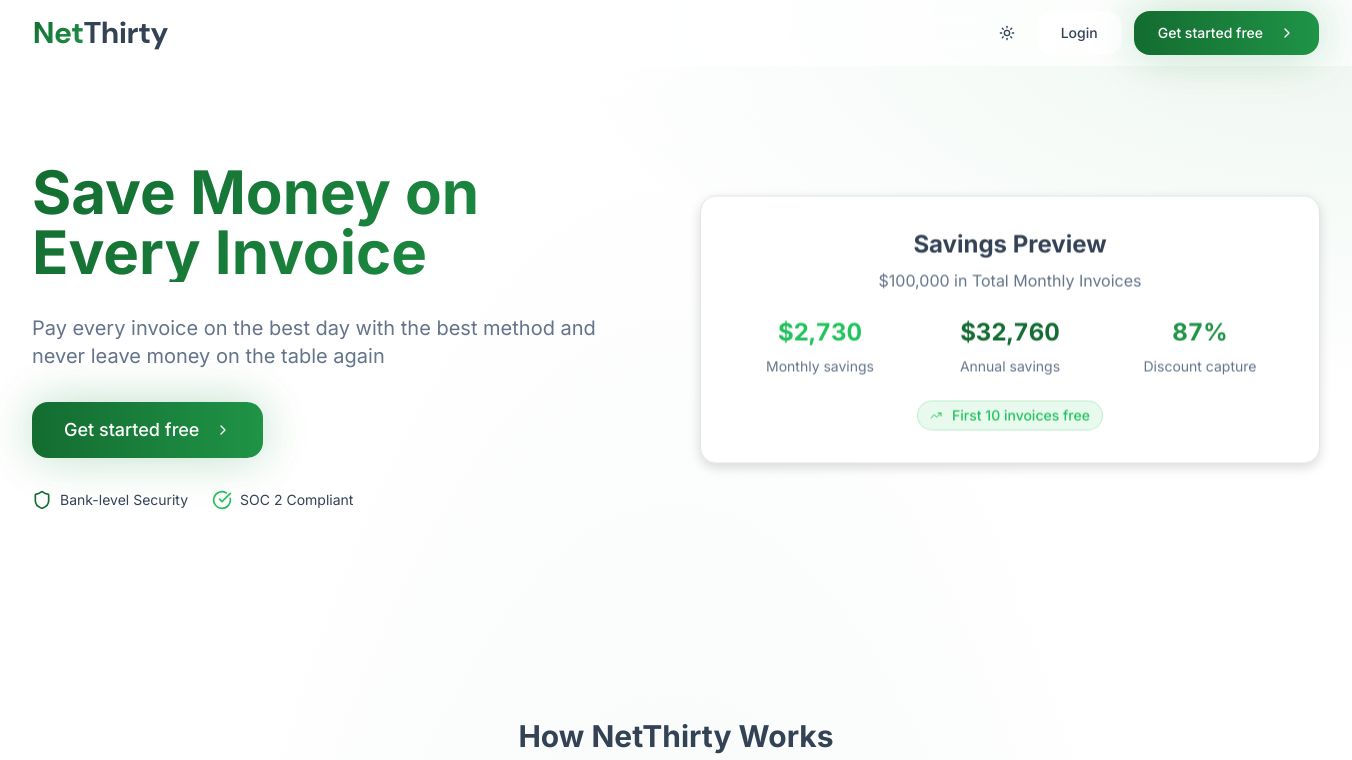Image resolution: width=1352 pixels, height=760 pixels.
Task: Click the $100,000 Total Monthly Invoices text
Action: click(x=1009, y=281)
